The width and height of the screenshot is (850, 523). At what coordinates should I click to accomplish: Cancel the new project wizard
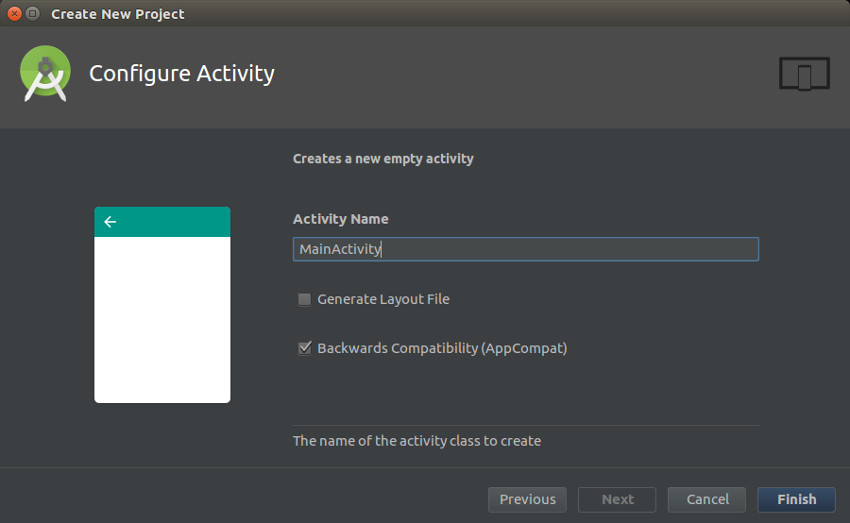tap(707, 499)
